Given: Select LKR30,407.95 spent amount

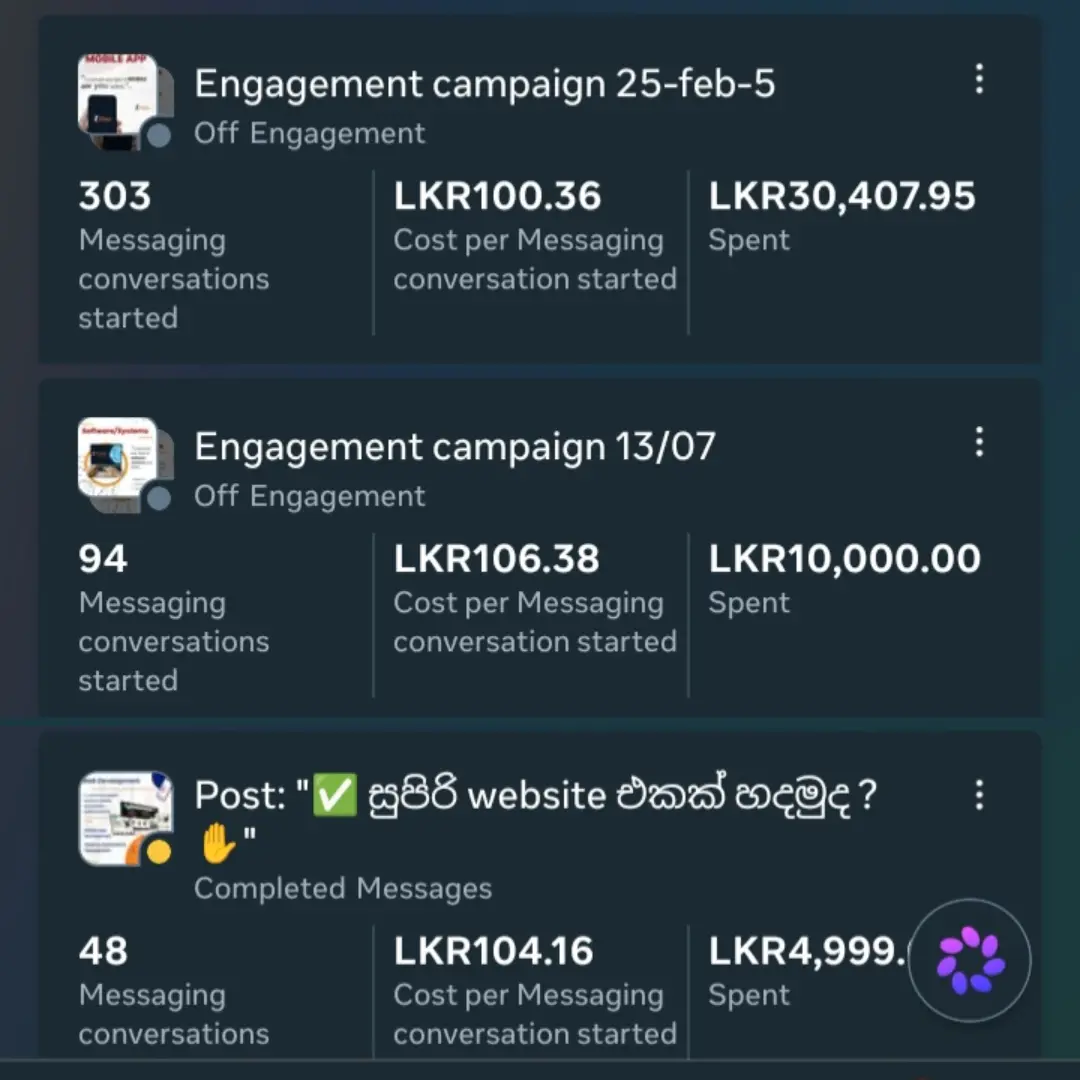Looking at the screenshot, I should pyautogui.click(x=842, y=216).
